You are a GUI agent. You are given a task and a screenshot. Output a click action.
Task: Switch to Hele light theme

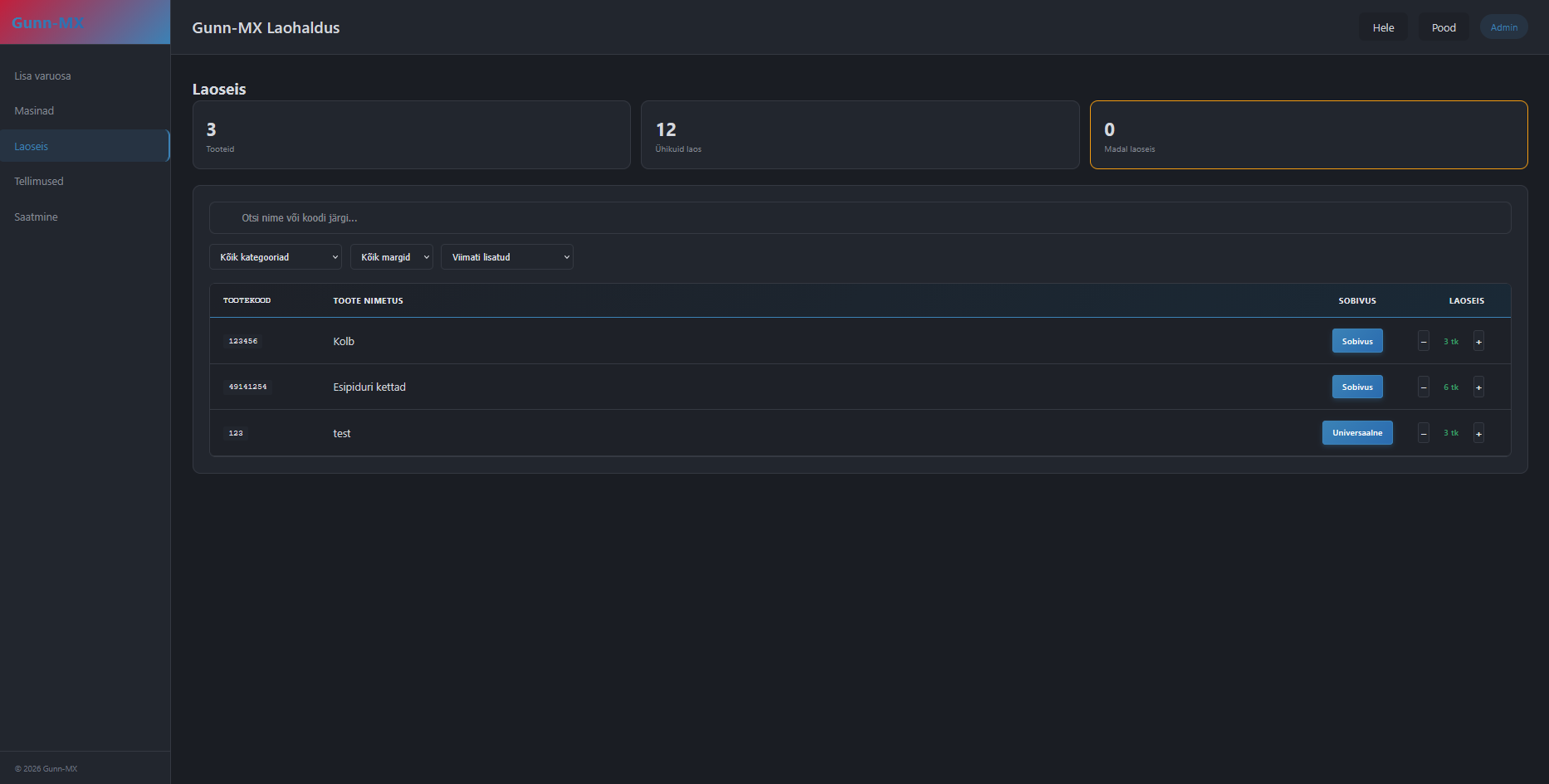[1383, 27]
